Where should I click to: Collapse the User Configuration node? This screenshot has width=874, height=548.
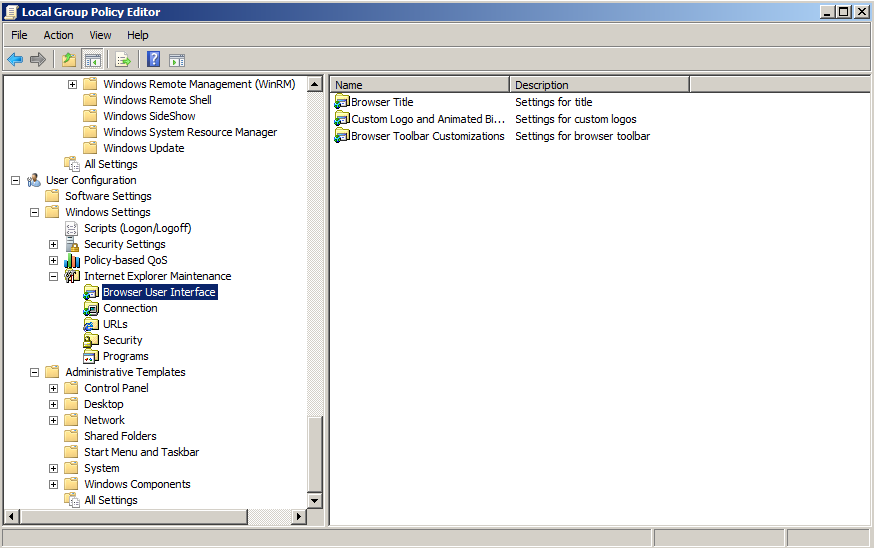16,180
